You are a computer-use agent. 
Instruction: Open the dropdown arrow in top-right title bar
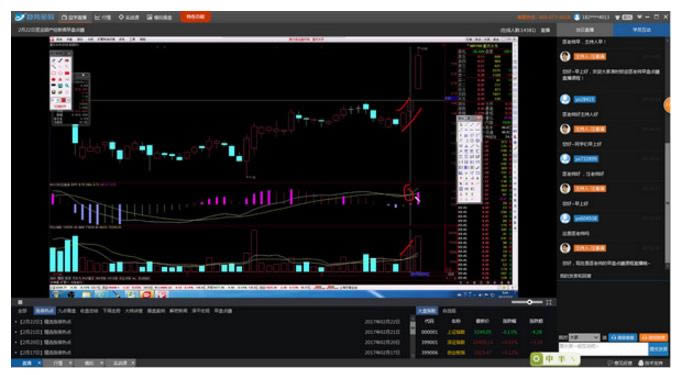click(639, 17)
